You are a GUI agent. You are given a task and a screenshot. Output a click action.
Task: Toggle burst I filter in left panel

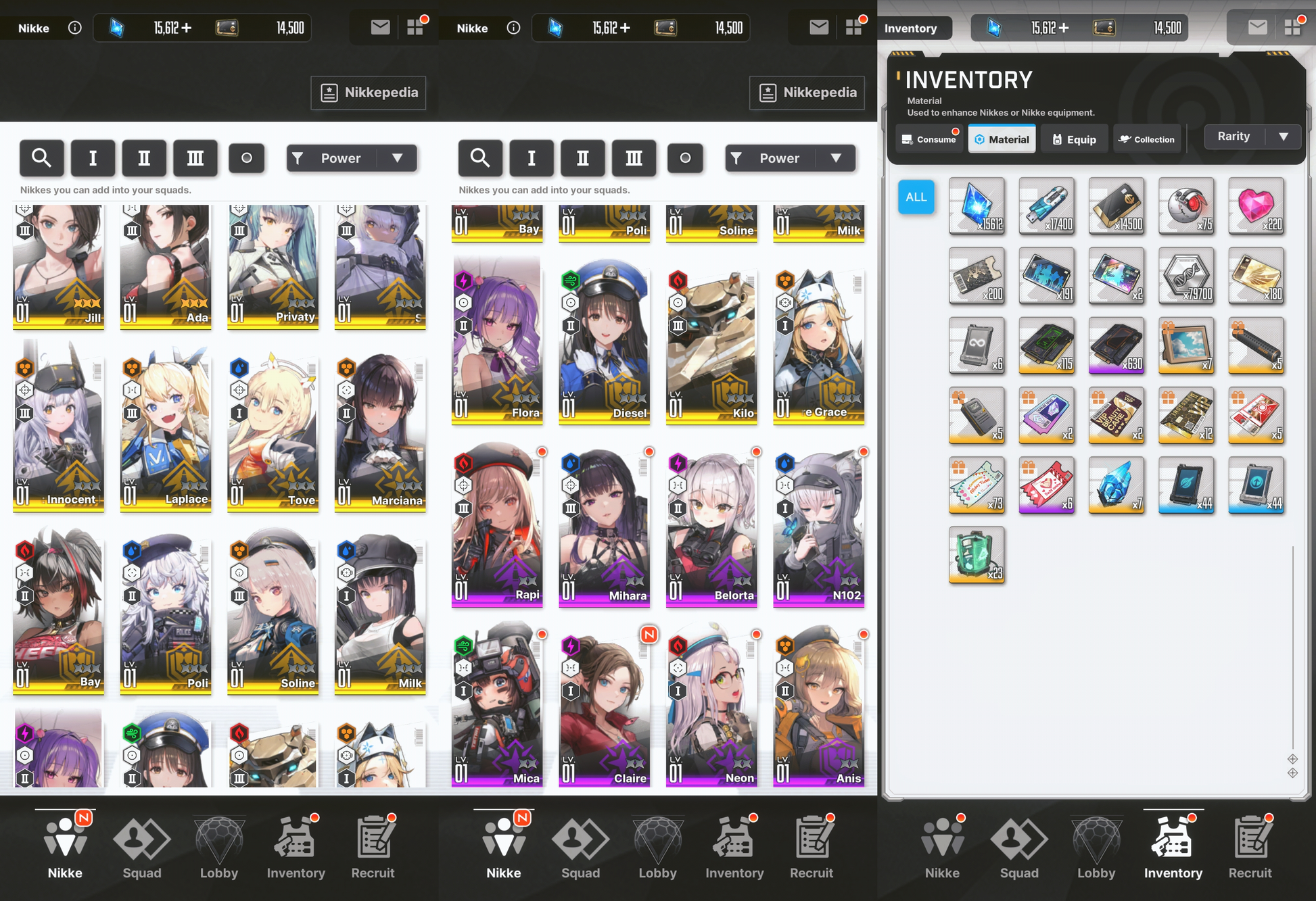[x=93, y=158]
